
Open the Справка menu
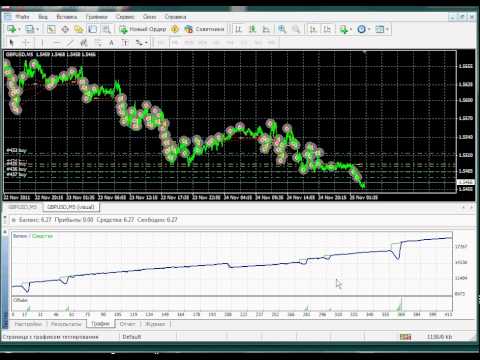point(175,17)
